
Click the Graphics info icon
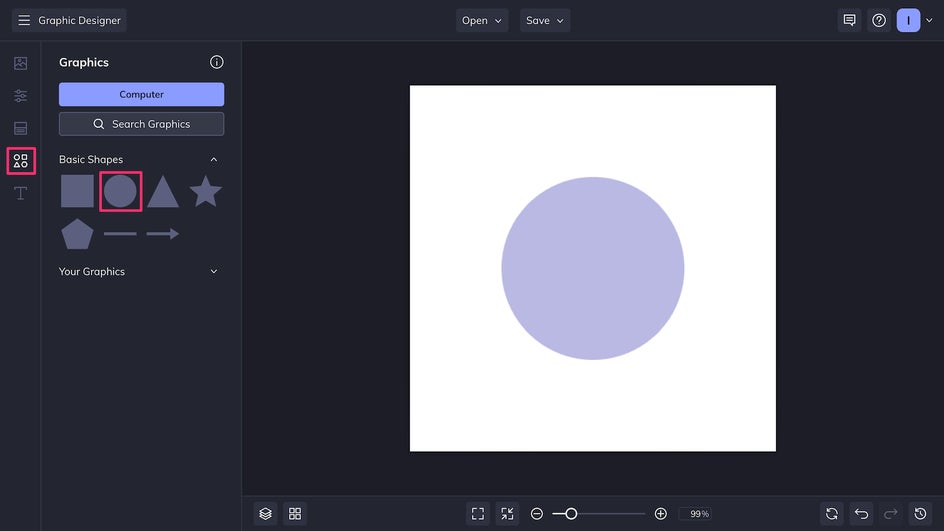point(217,62)
